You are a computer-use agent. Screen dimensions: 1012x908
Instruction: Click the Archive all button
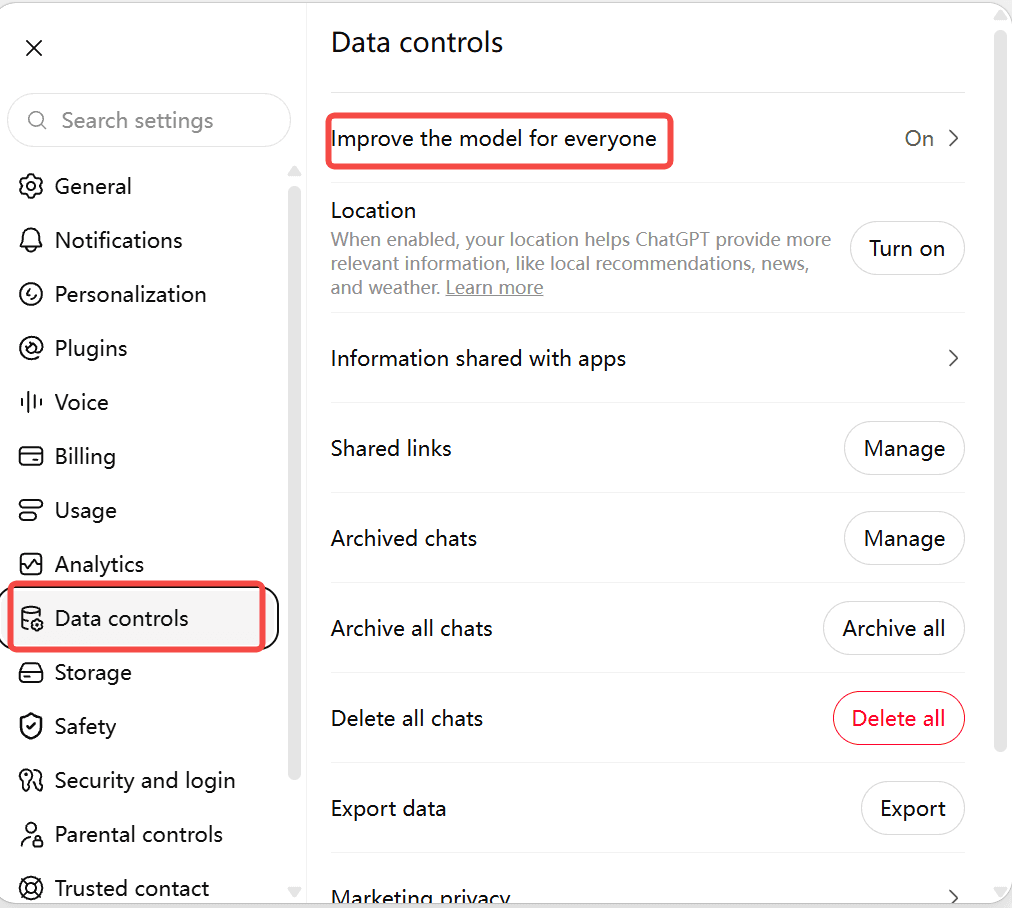(894, 628)
